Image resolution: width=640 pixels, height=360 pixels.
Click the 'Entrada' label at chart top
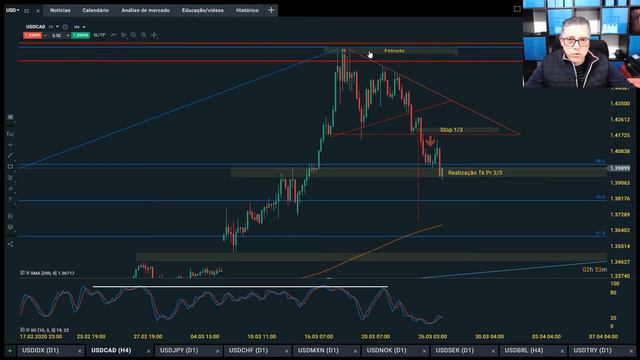click(394, 51)
